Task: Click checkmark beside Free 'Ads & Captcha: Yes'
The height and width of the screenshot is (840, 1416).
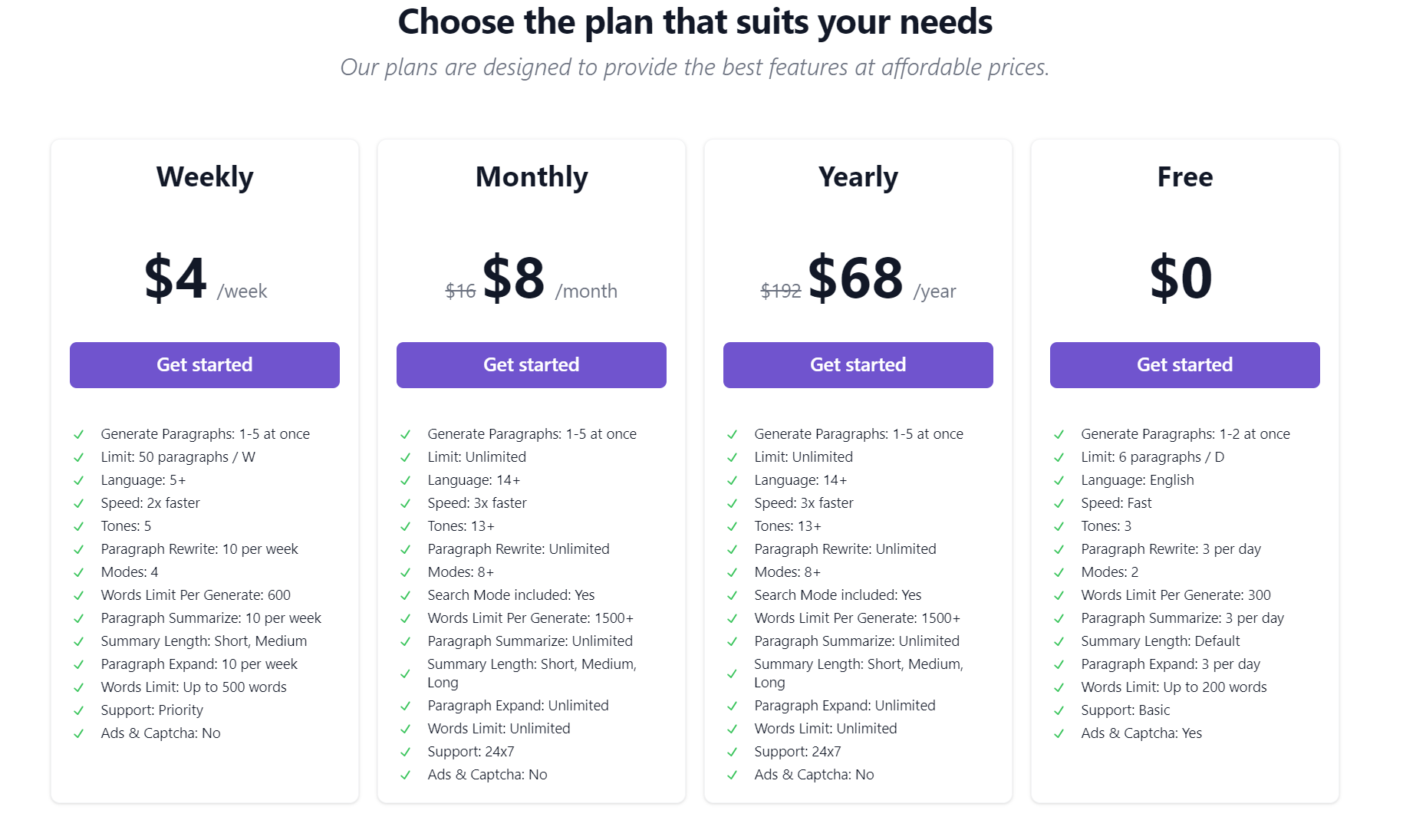Action: 1059,734
